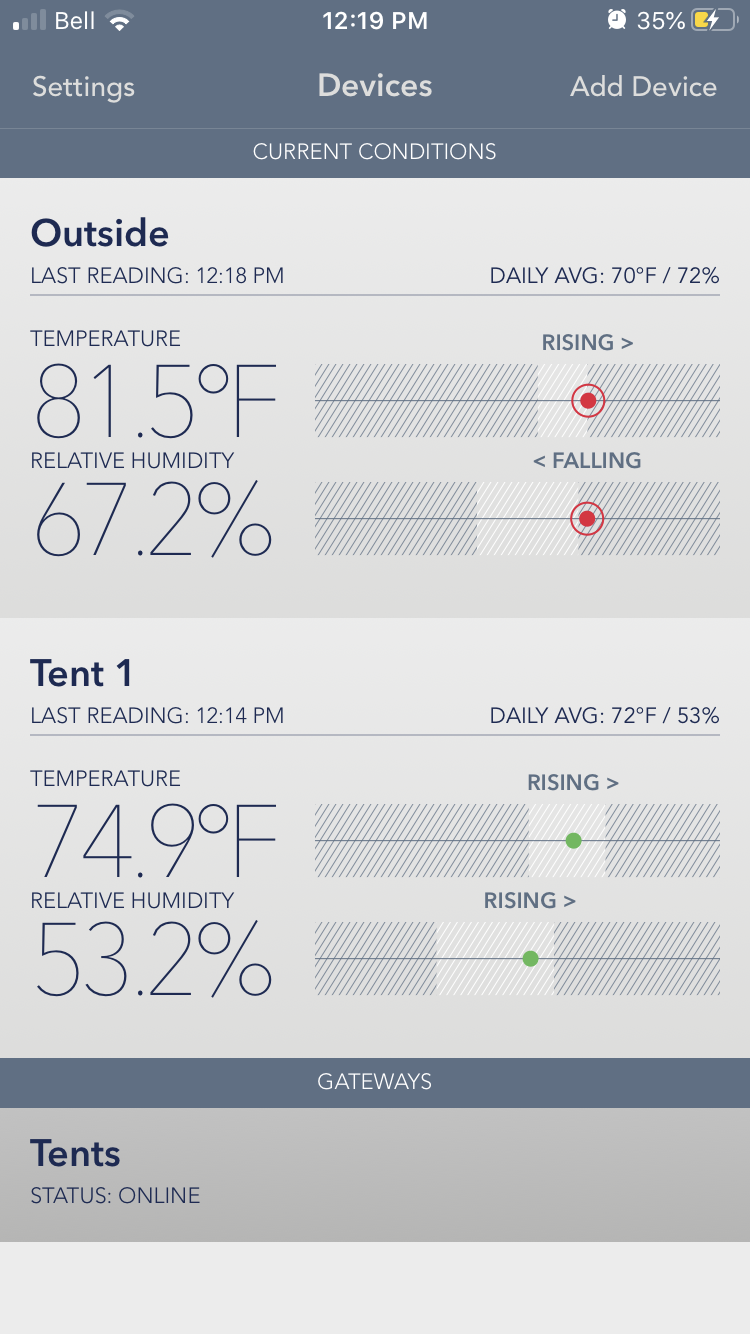This screenshot has width=750, height=1334.
Task: Tap Add Device in the header
Action: pyautogui.click(x=643, y=87)
